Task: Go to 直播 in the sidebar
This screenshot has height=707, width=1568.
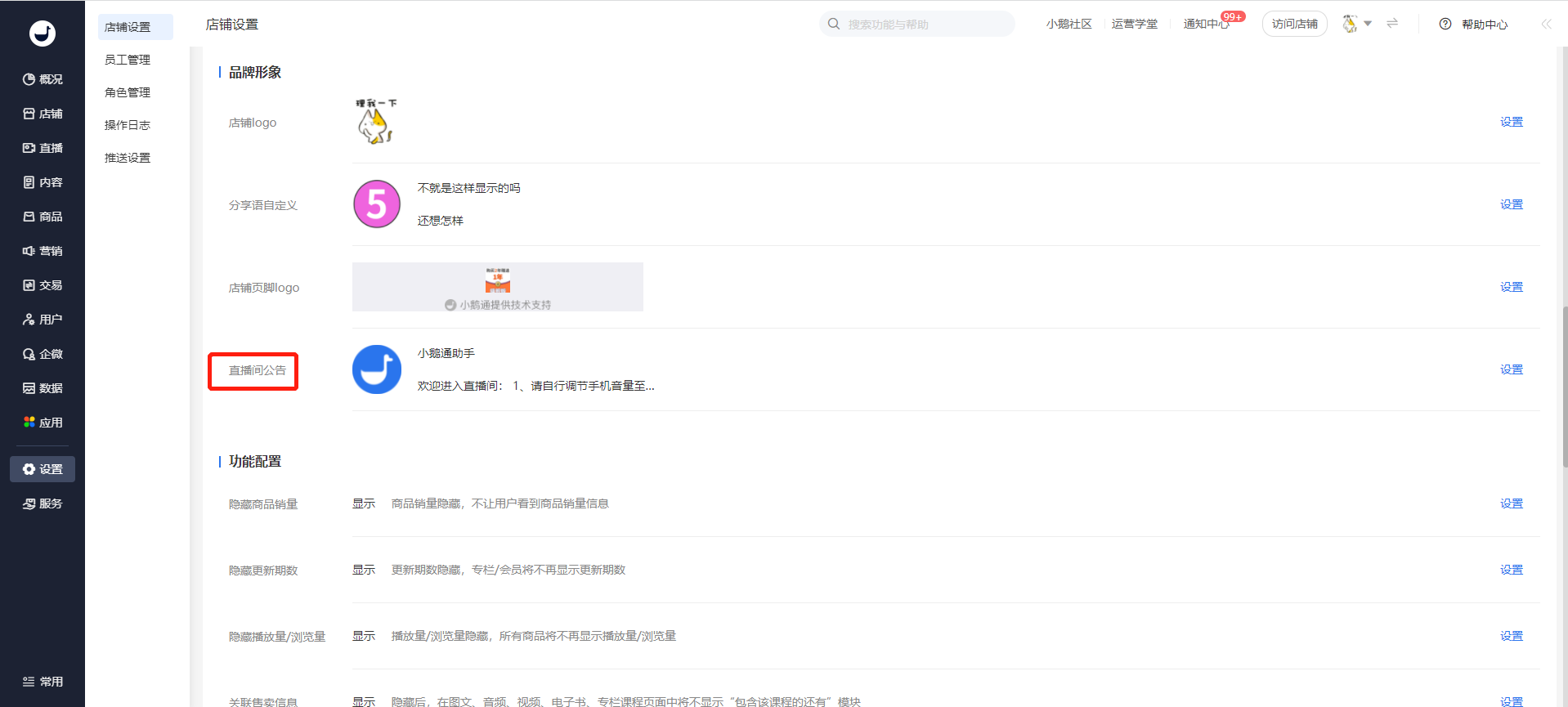Action: point(43,148)
